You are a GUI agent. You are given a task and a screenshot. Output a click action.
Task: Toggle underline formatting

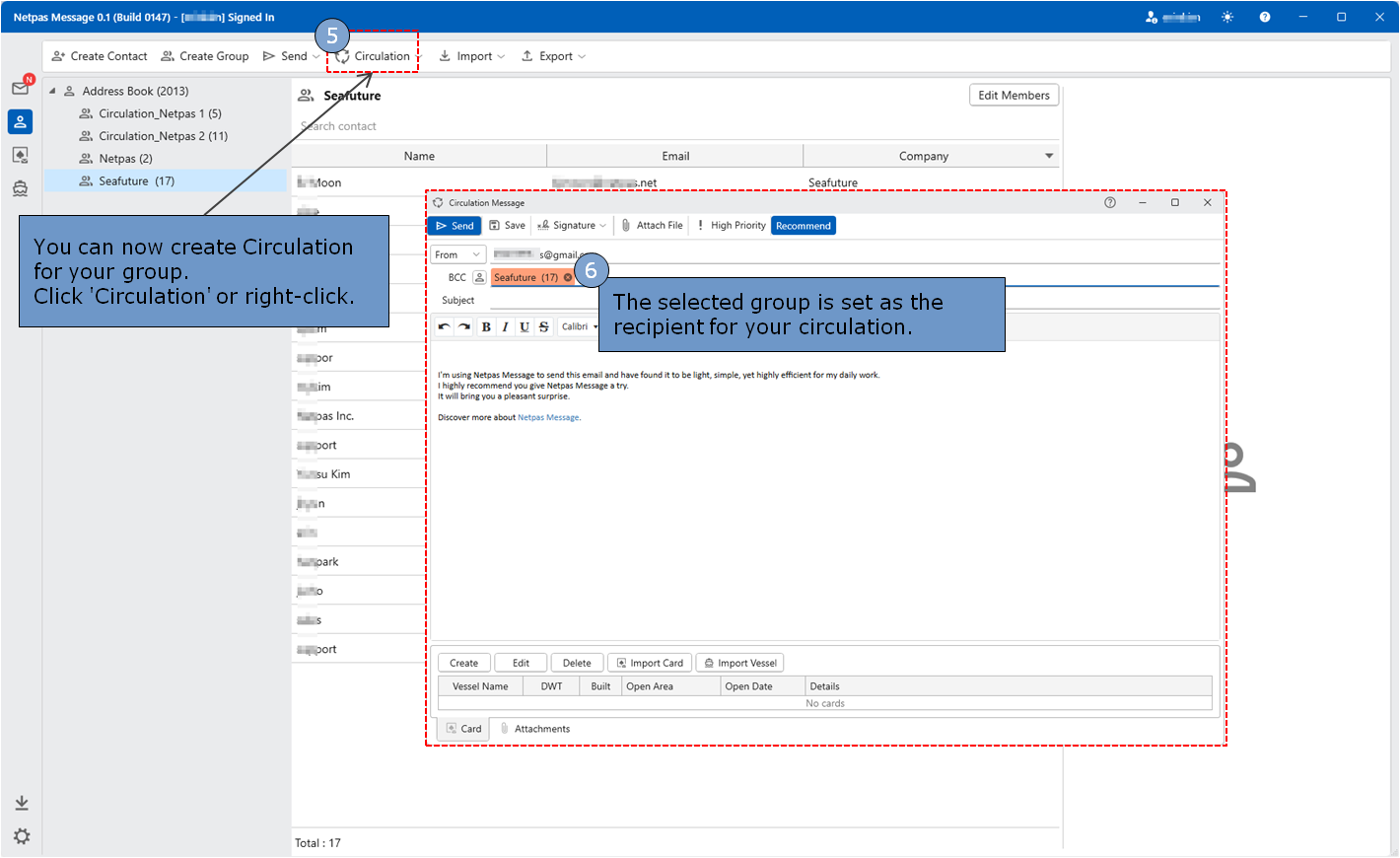(x=525, y=326)
